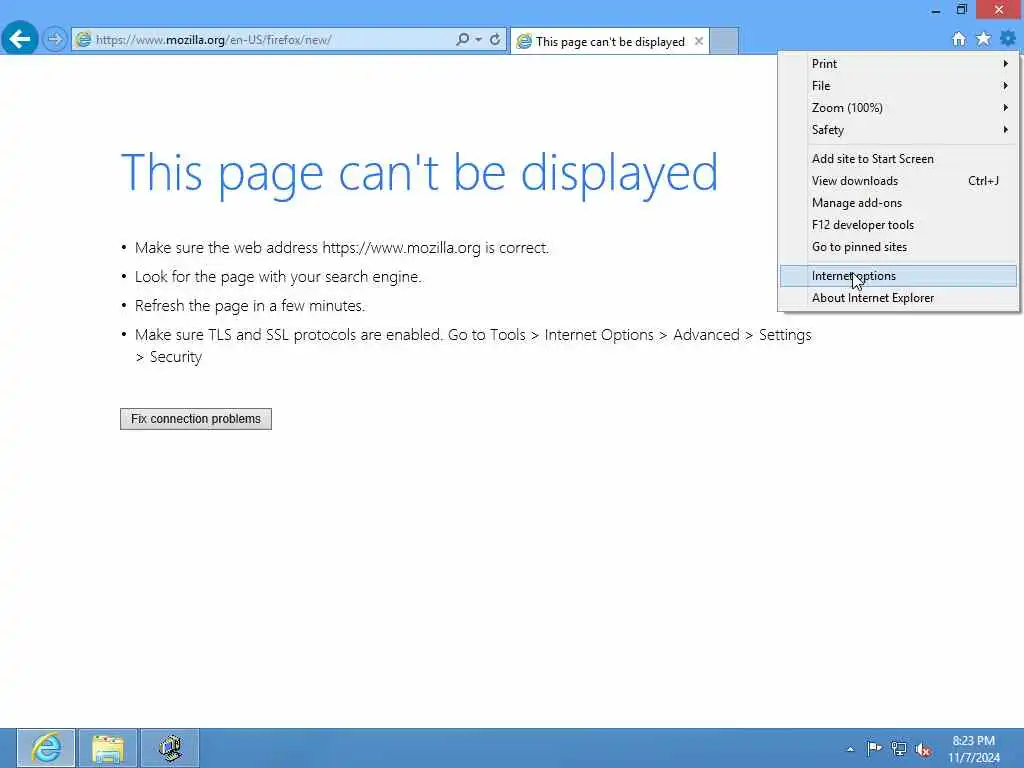This screenshot has width=1024, height=768.
Task: Restore down the Internet Explorer window
Action: (x=961, y=10)
